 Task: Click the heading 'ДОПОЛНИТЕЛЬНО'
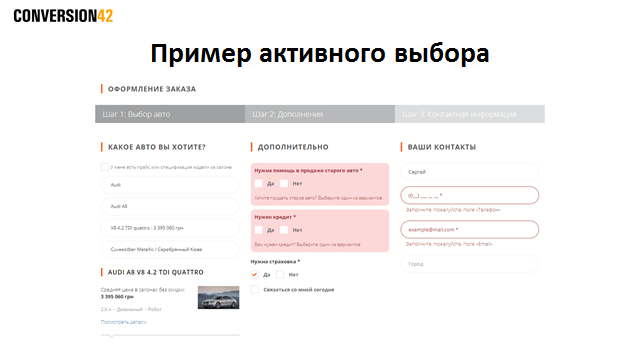tap(293, 147)
